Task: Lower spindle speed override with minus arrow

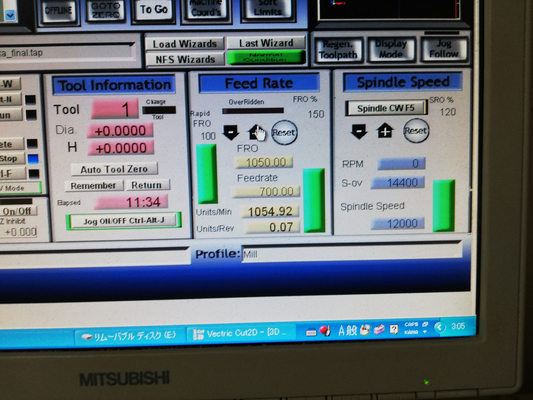Action: [x=359, y=131]
